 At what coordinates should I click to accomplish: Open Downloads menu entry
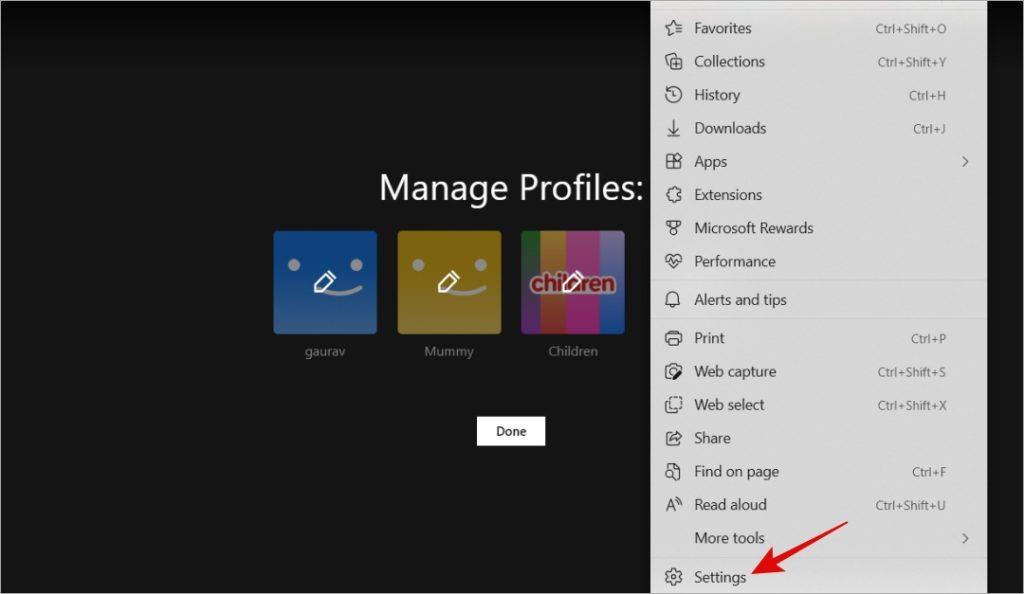click(819, 128)
